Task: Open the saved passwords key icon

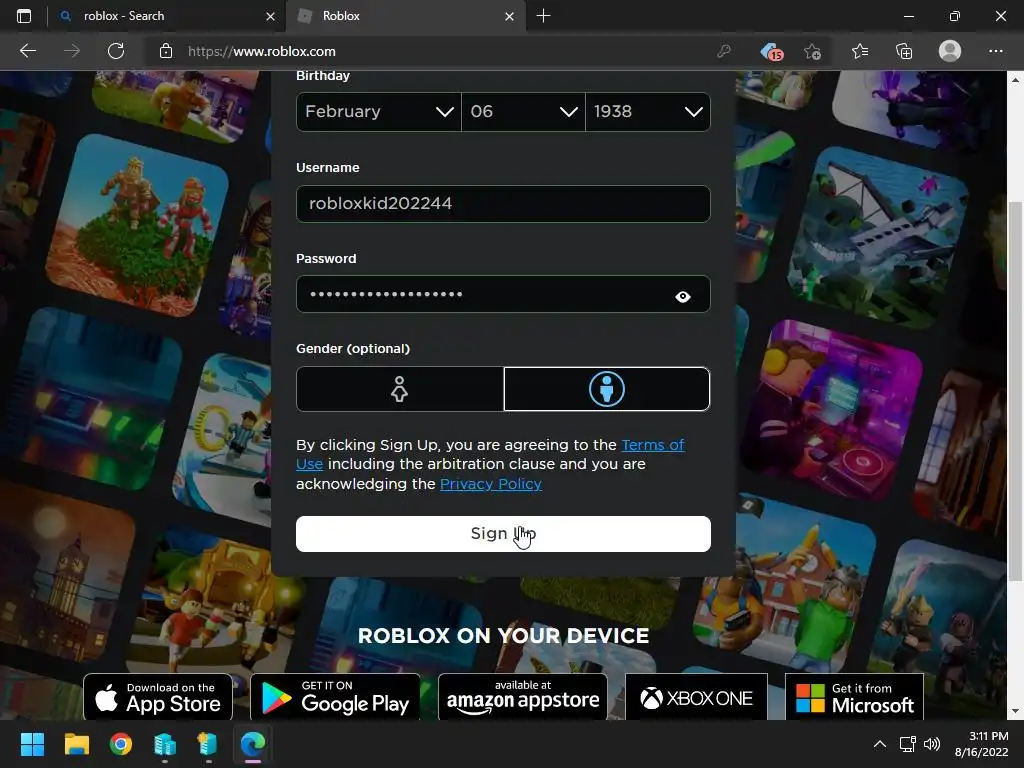Action: point(724,51)
